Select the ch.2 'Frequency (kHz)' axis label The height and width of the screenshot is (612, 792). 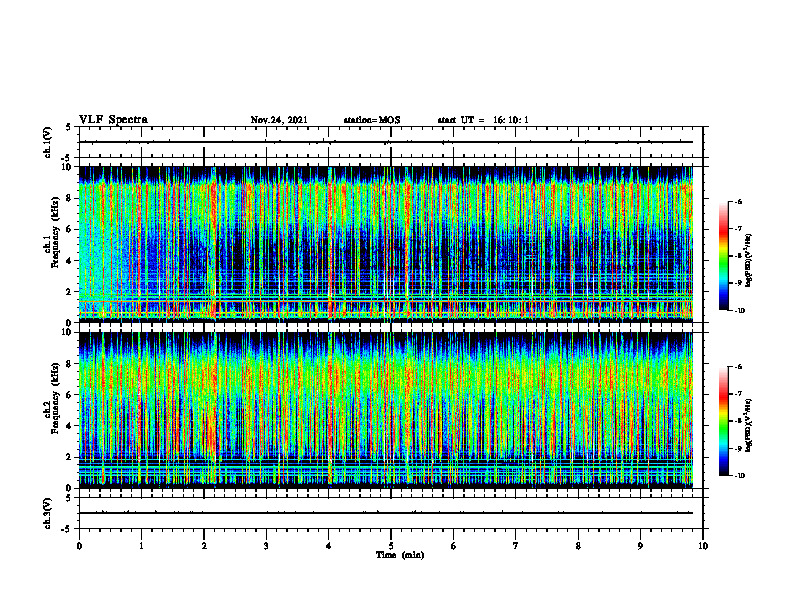click(55, 398)
